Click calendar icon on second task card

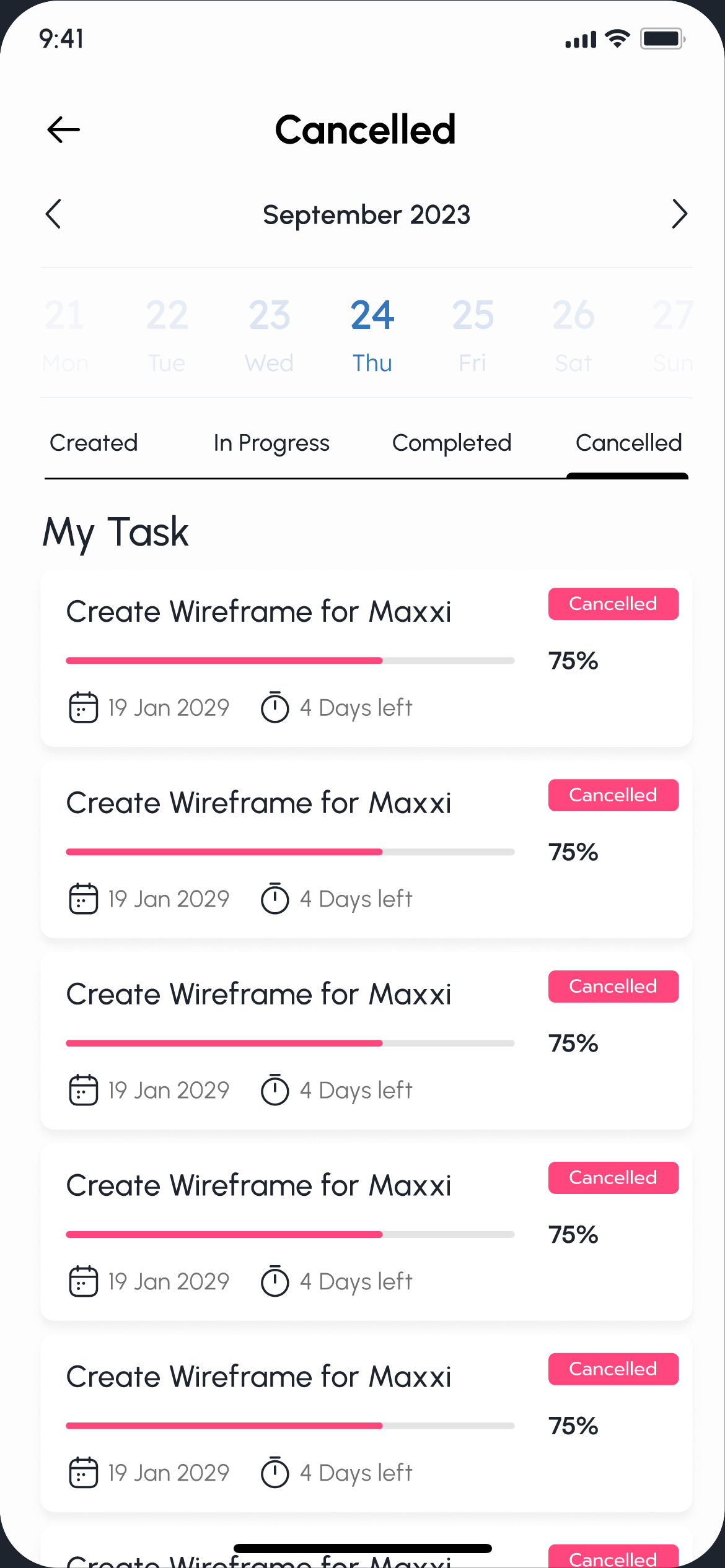coord(83,899)
